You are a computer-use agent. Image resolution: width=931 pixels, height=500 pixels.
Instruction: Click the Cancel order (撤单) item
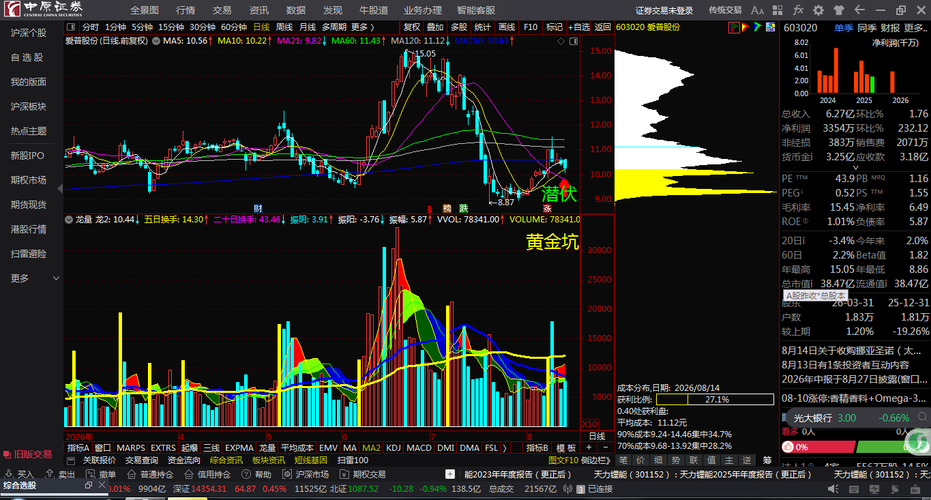(102, 474)
